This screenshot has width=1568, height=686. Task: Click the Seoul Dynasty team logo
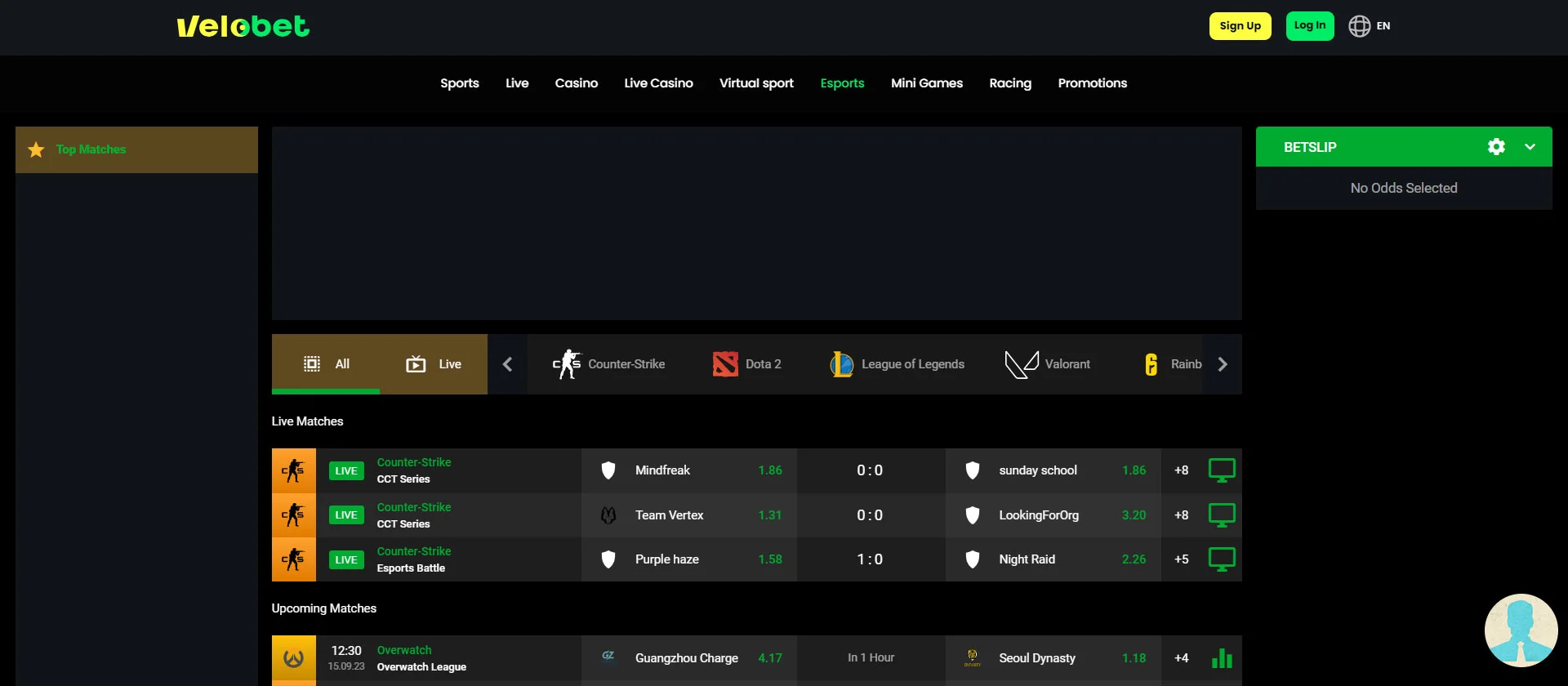(973, 657)
